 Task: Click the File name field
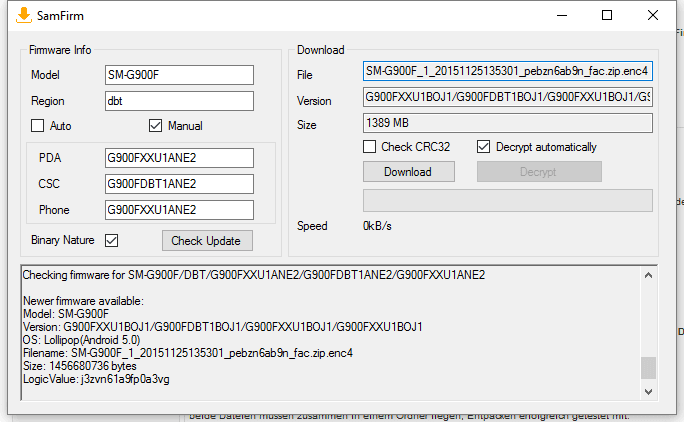(508, 71)
